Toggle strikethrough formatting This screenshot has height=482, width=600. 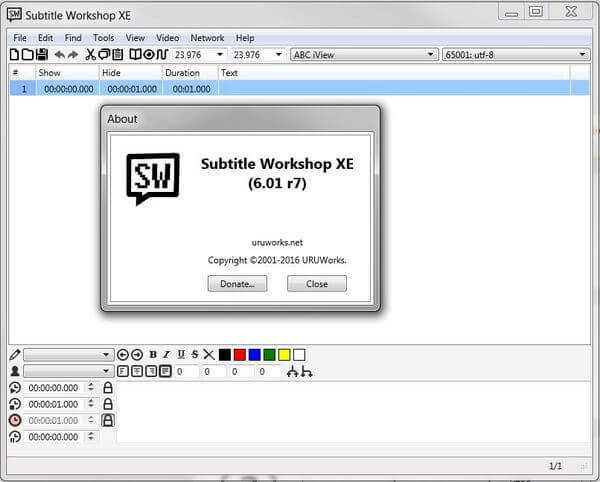pos(195,355)
